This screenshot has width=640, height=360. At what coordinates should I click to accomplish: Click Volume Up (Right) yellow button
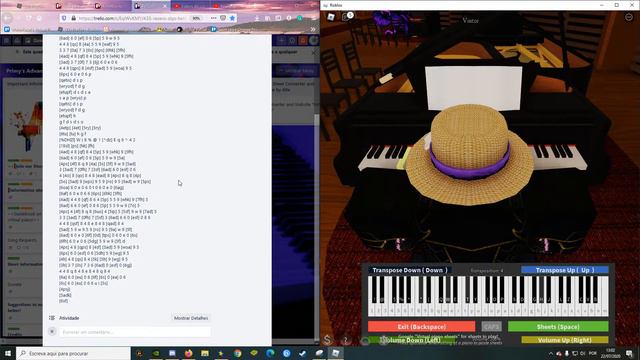pos(565,340)
